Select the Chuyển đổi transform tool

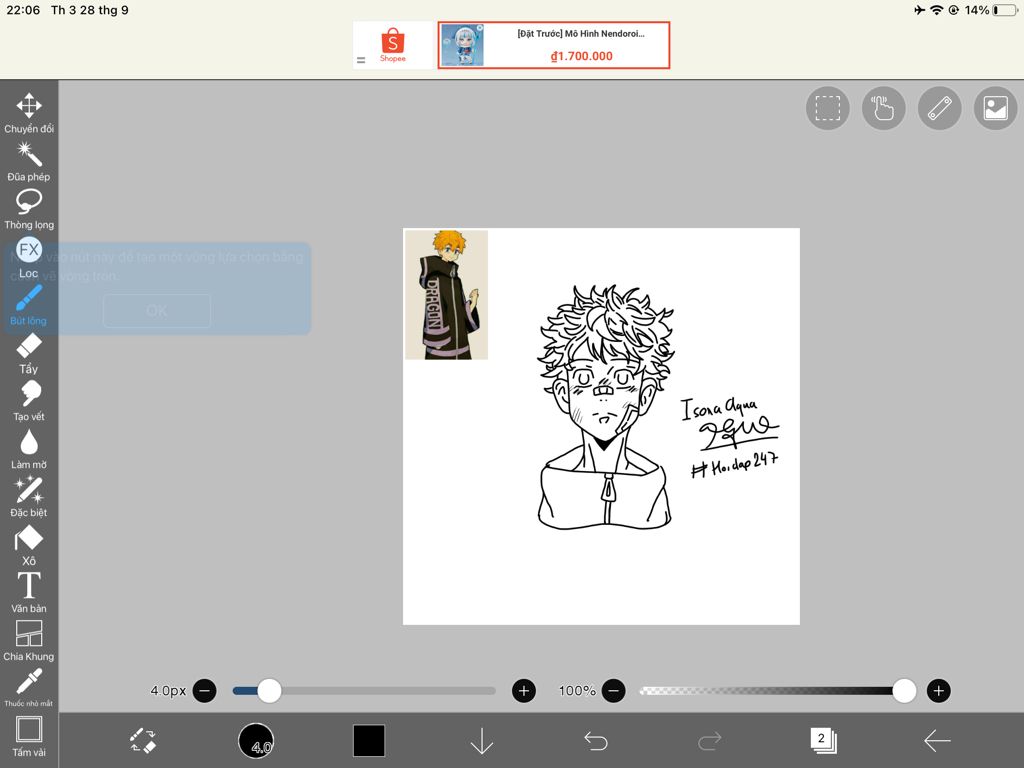click(x=29, y=113)
